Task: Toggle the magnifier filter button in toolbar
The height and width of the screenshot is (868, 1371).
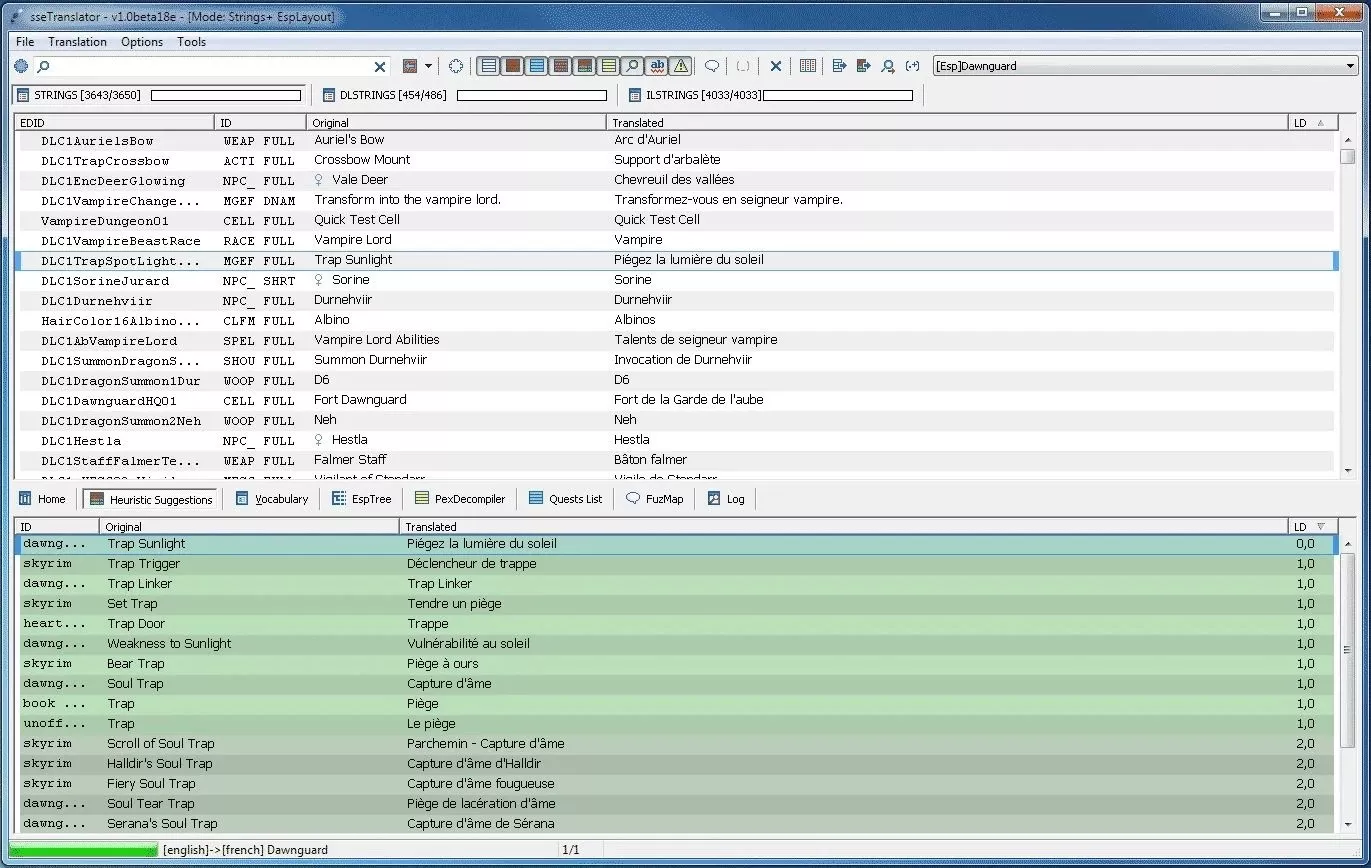Action: pyautogui.click(x=632, y=67)
